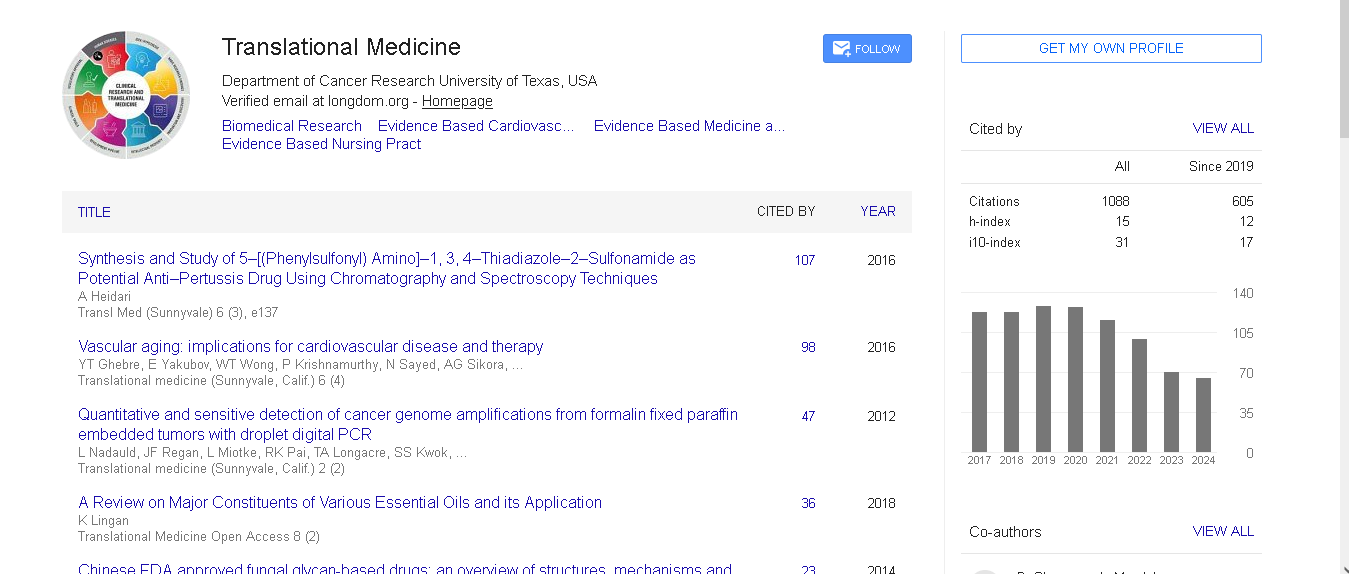Image resolution: width=1349 pixels, height=574 pixels.
Task: Open the 107 citations count link
Action: click(x=804, y=260)
